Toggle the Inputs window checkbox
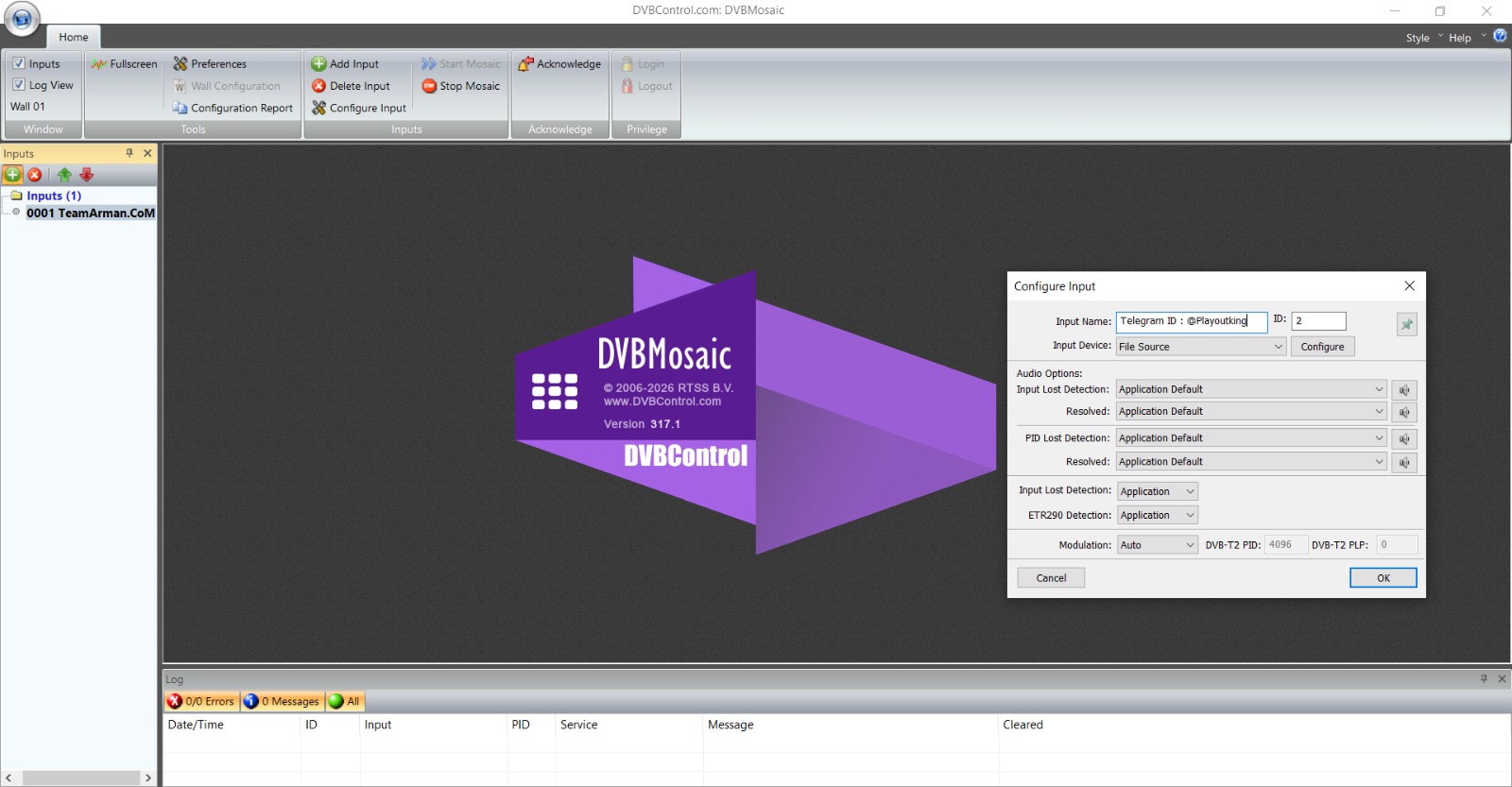This screenshot has width=1512, height=787. coord(19,63)
